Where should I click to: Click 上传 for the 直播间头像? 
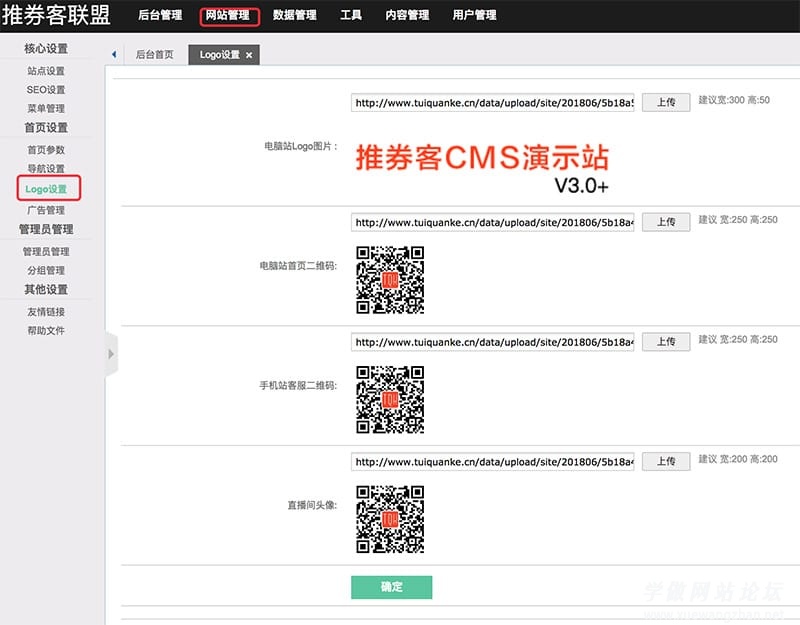click(x=665, y=461)
